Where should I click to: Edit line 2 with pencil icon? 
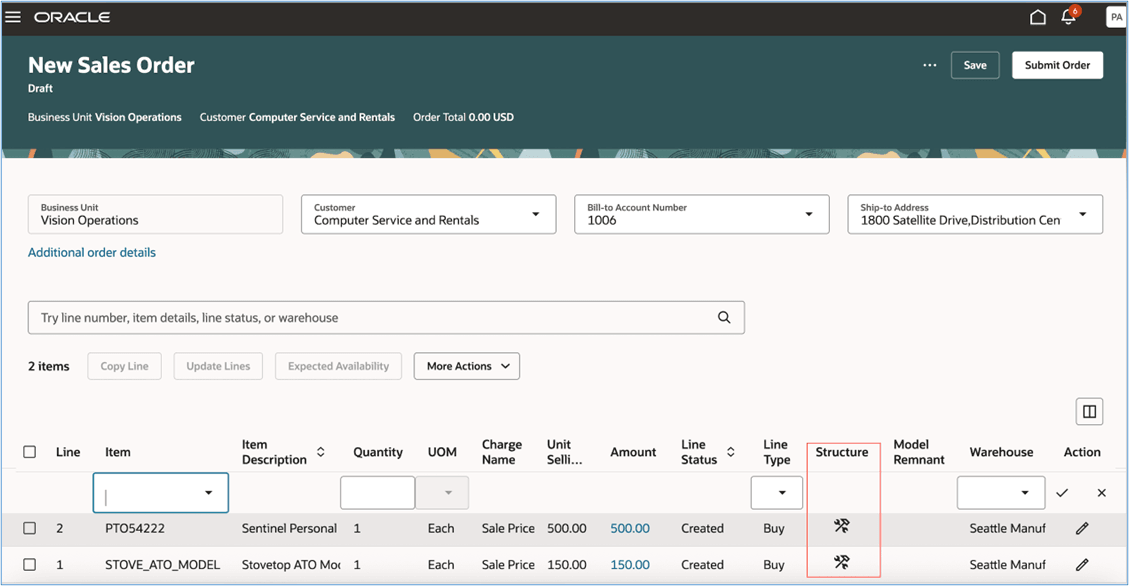pyautogui.click(x=1082, y=528)
